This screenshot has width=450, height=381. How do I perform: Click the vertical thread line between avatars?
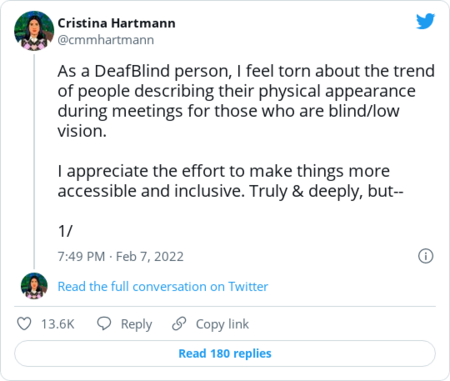pos(34,162)
